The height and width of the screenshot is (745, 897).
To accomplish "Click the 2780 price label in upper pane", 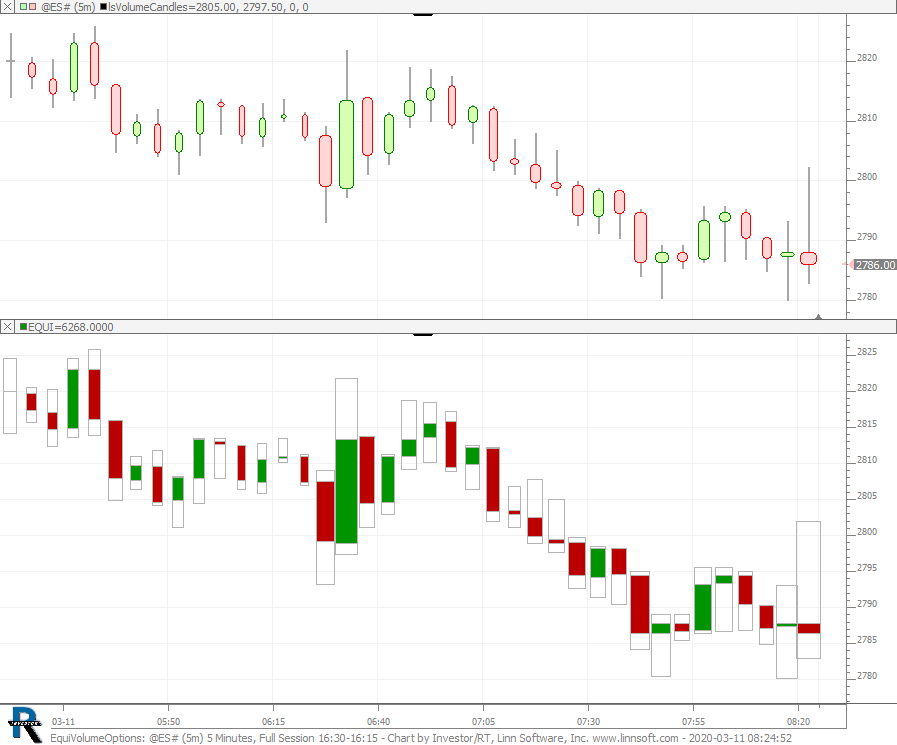I will click(867, 297).
